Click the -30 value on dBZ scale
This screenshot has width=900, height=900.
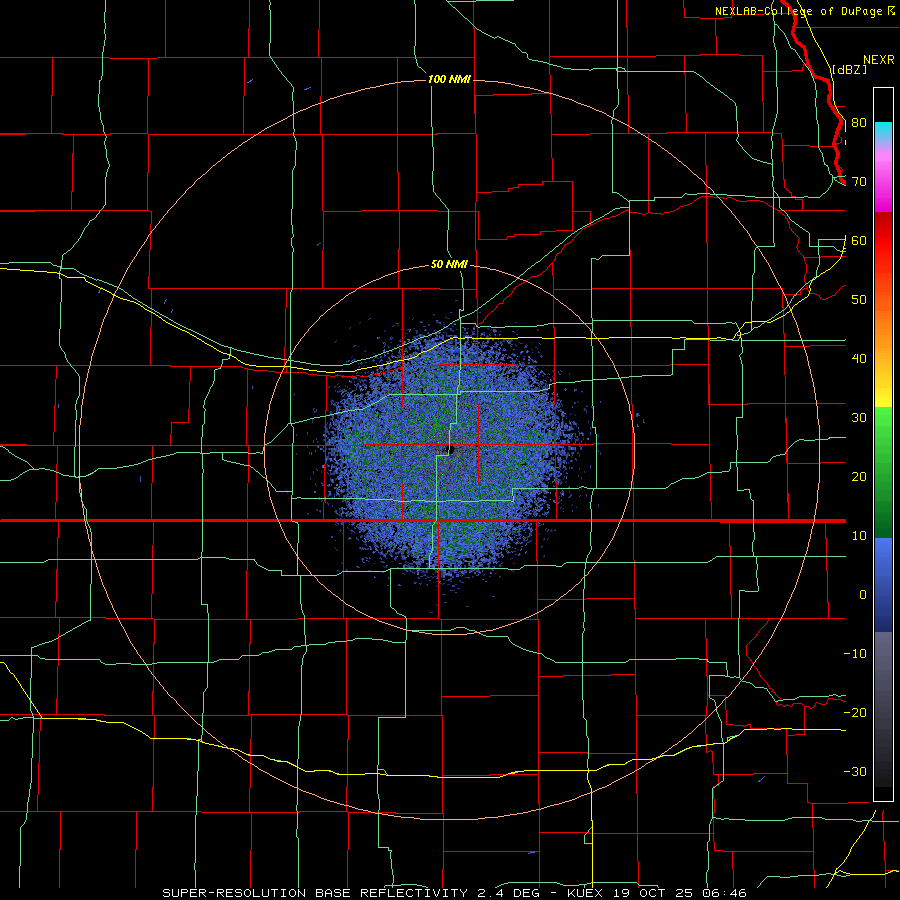coord(855,771)
